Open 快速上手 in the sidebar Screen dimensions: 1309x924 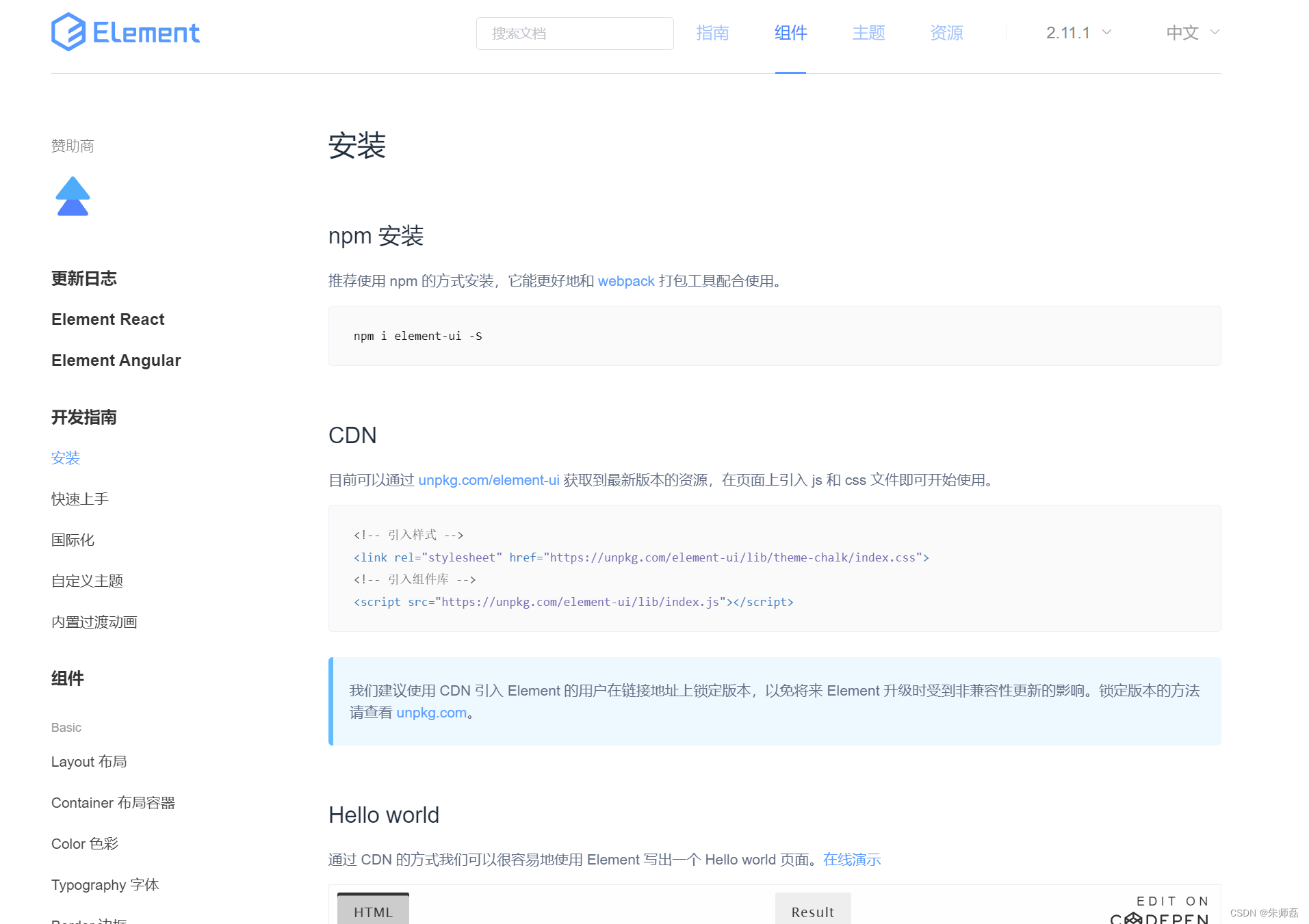79,499
